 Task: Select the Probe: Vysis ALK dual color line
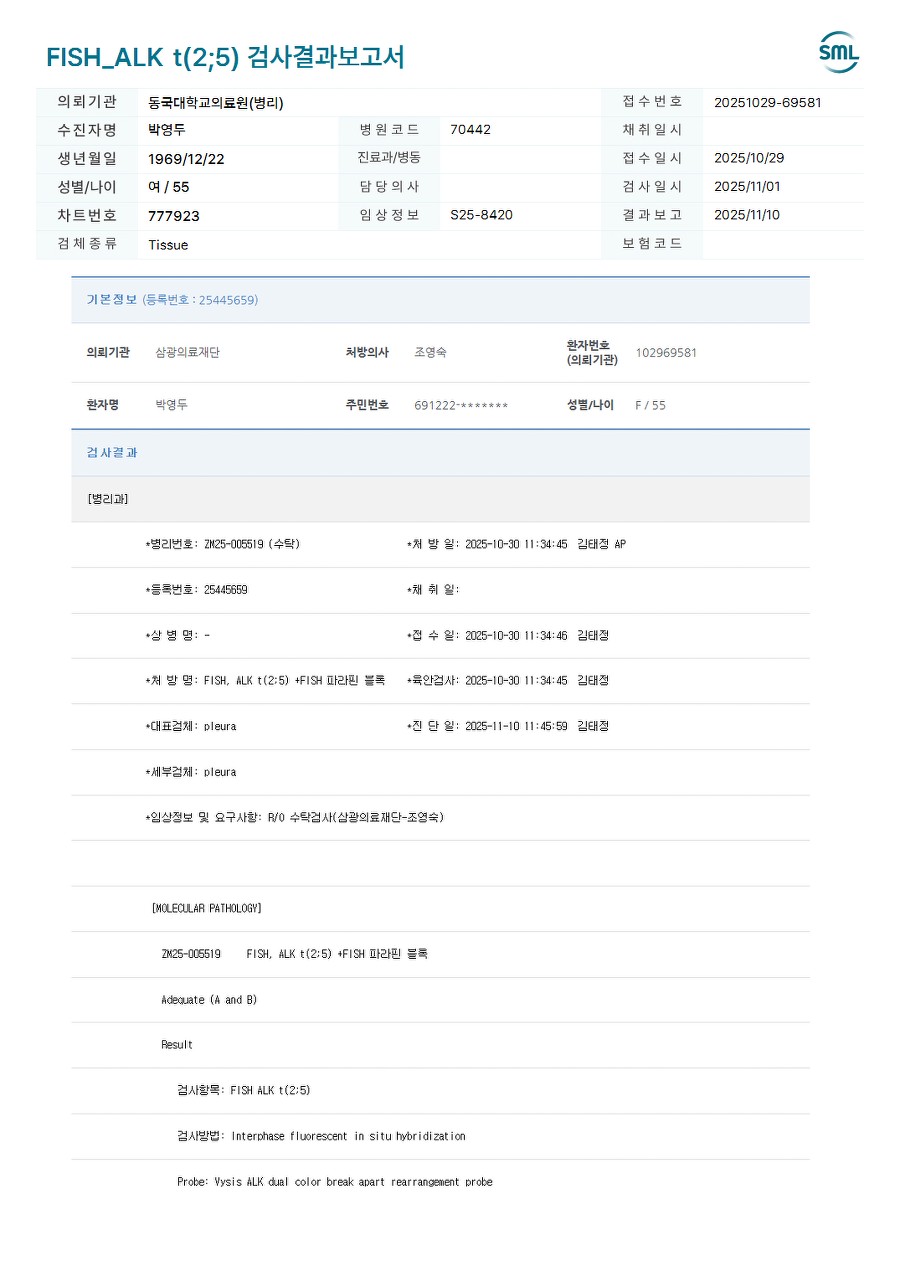click(x=334, y=1181)
